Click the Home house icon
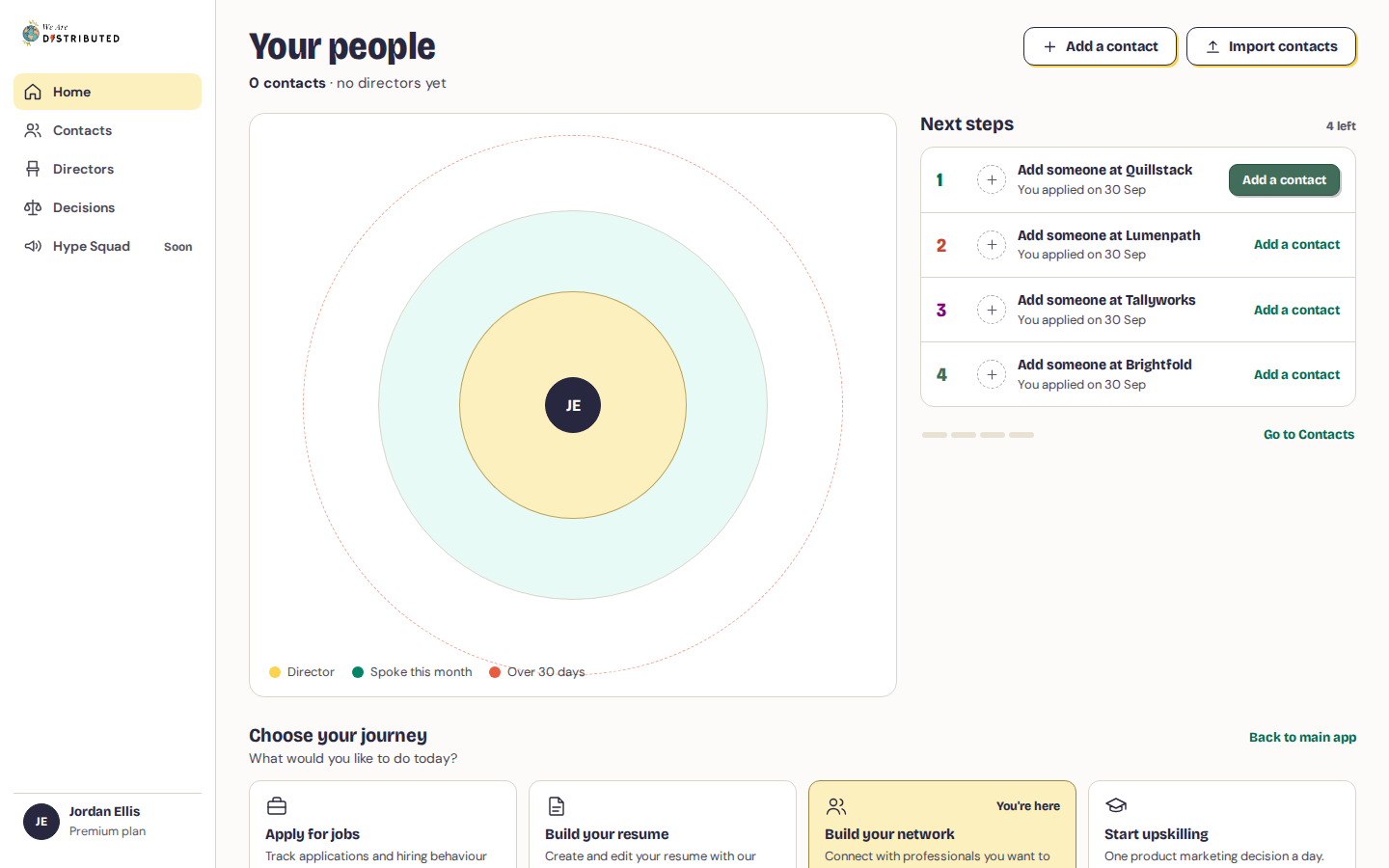 pos(33,92)
